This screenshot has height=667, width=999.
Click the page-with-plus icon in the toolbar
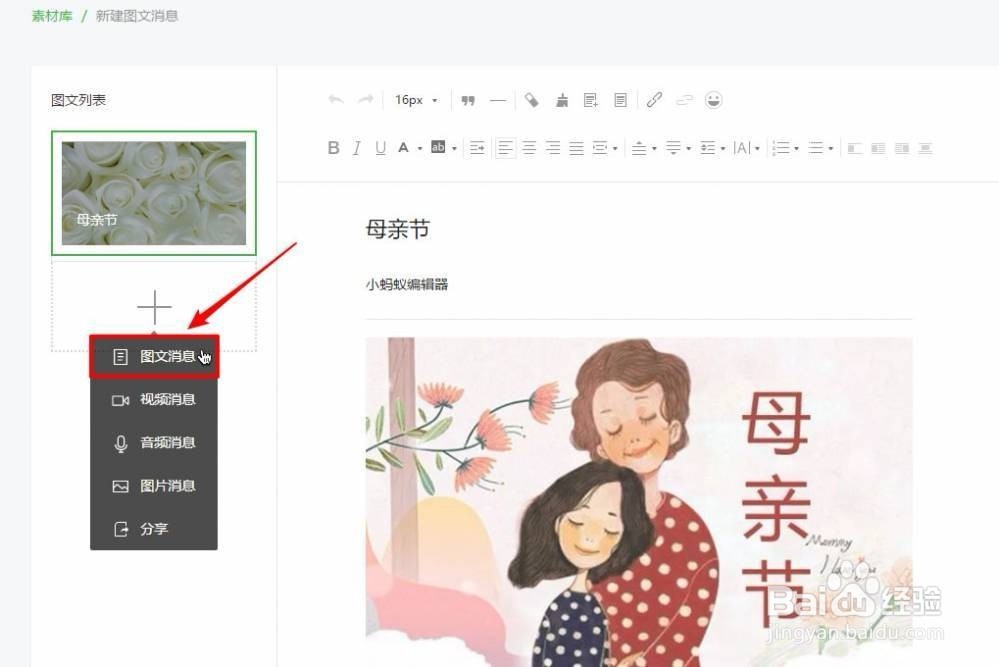click(591, 100)
